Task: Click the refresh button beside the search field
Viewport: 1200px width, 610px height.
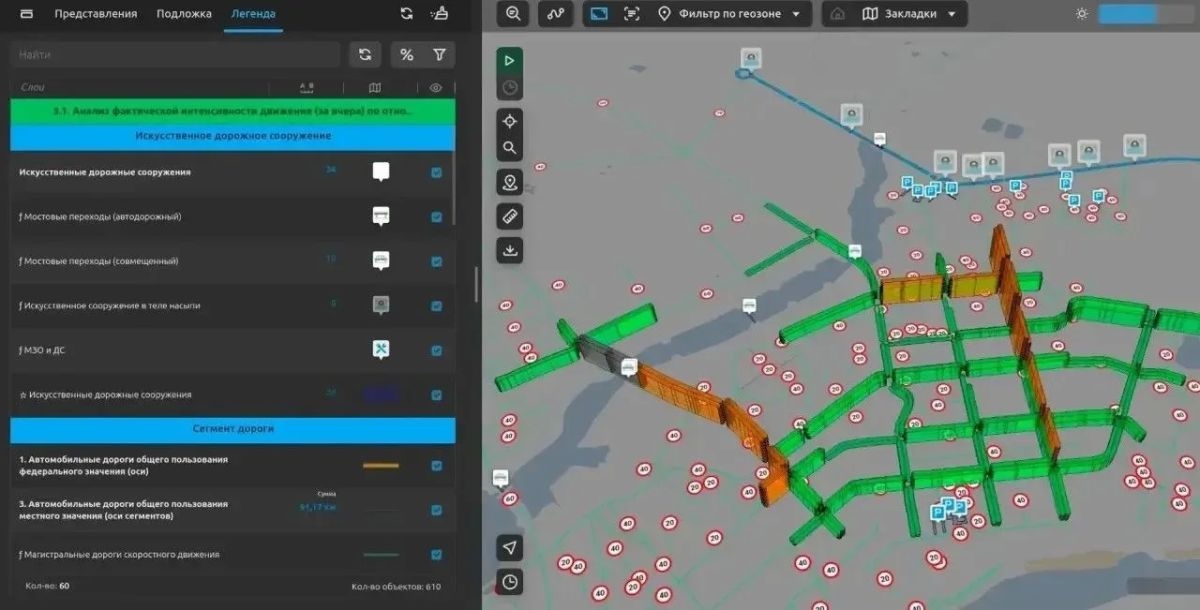Action: 365,55
